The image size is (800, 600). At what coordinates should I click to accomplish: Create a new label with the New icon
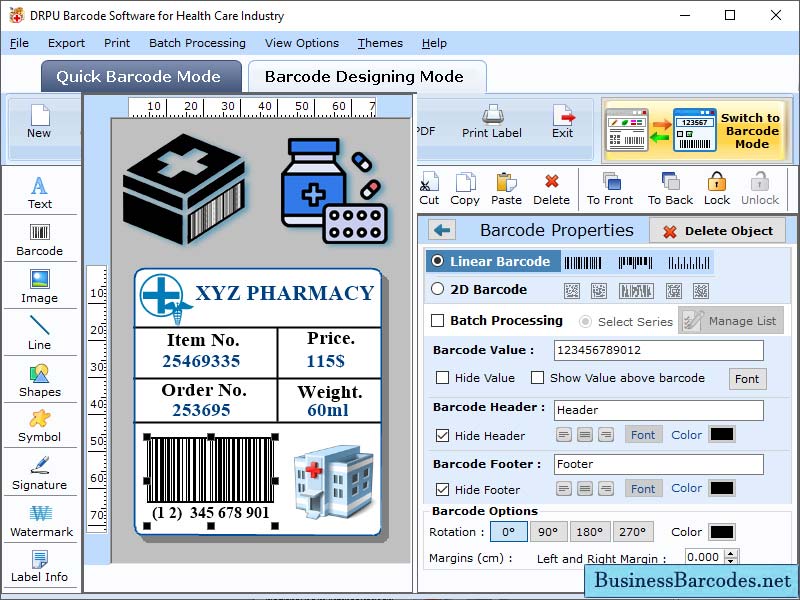coord(38,117)
